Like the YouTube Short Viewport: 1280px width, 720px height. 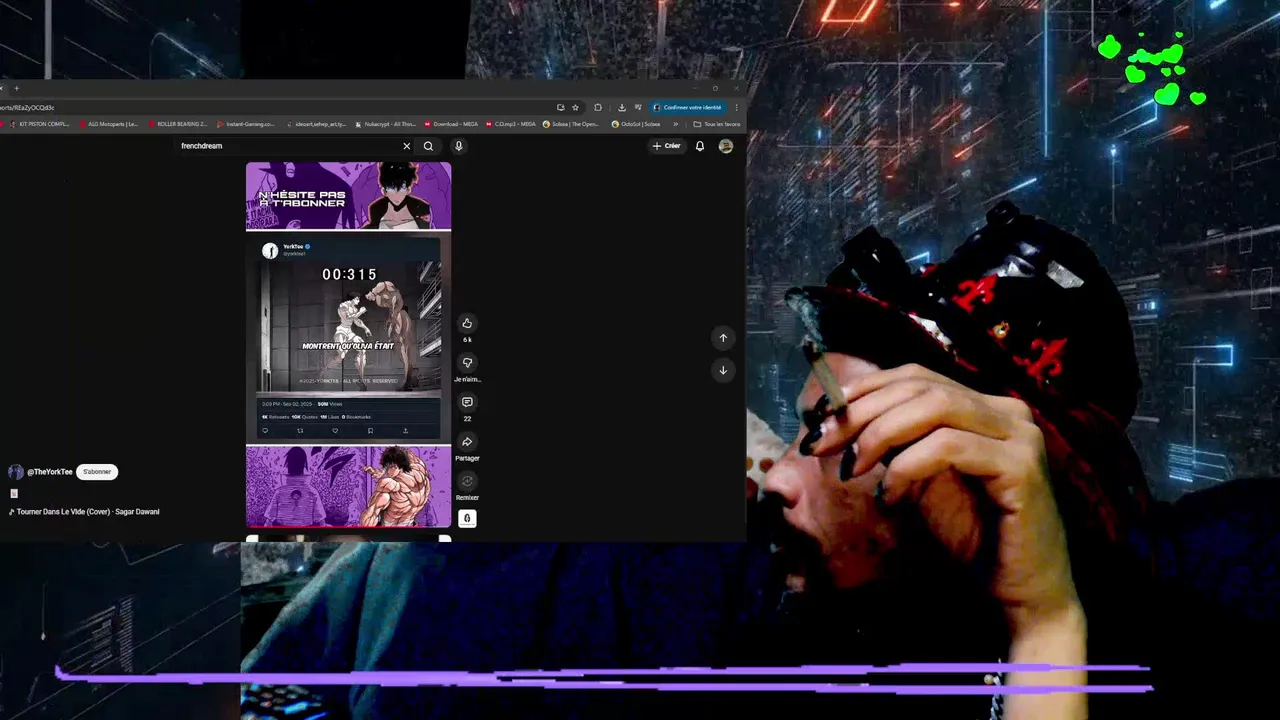pos(467,323)
